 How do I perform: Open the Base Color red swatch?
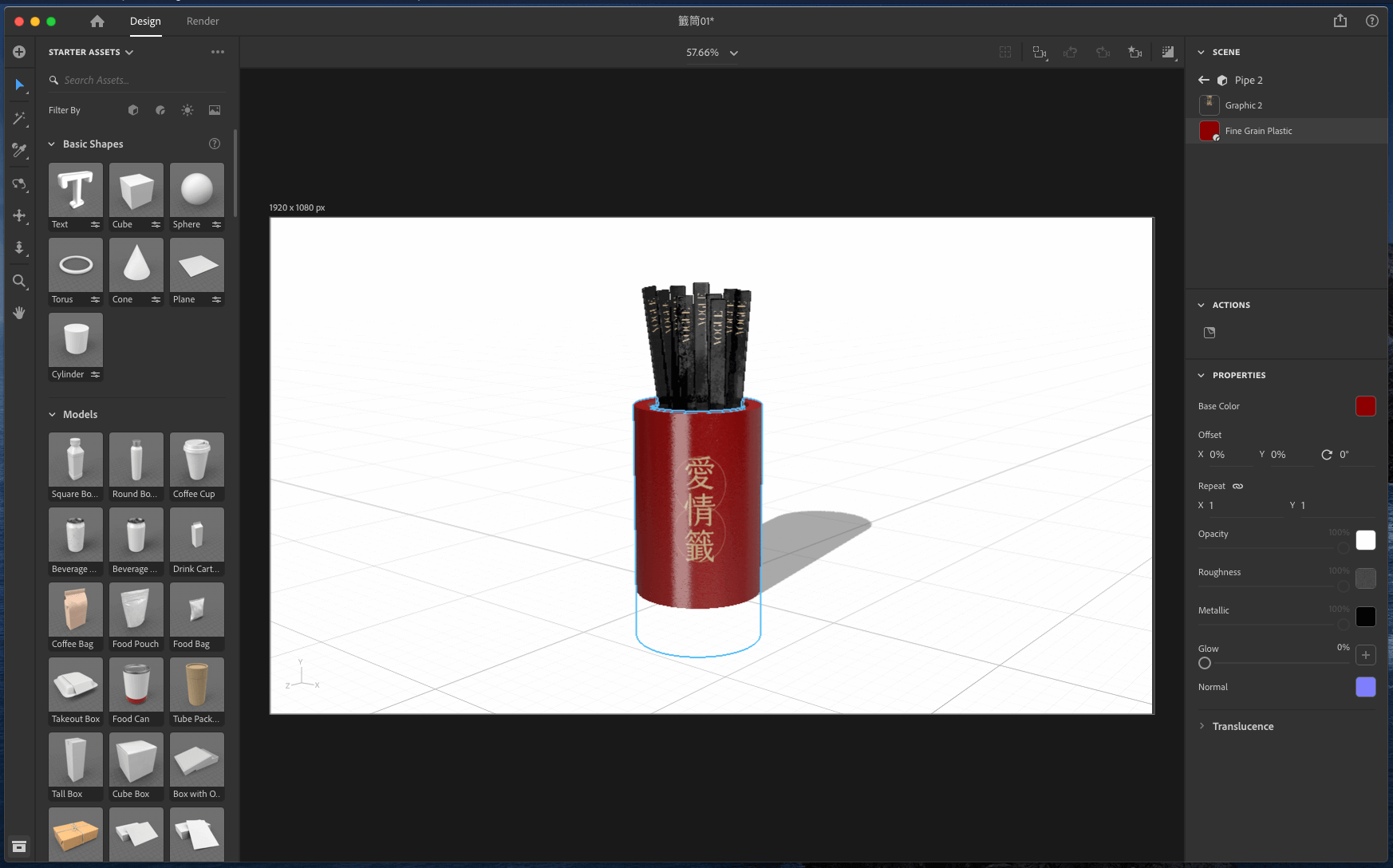pyautogui.click(x=1366, y=406)
